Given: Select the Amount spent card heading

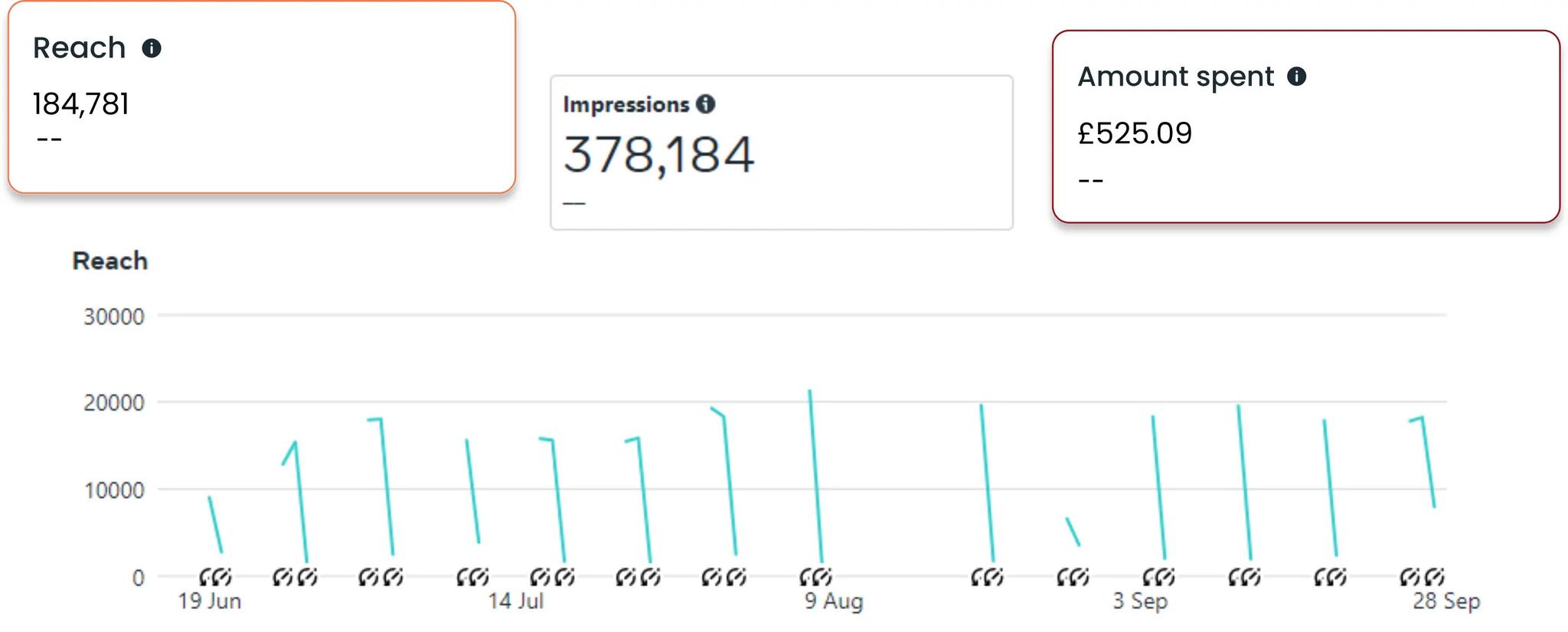Looking at the screenshot, I should (x=1175, y=77).
